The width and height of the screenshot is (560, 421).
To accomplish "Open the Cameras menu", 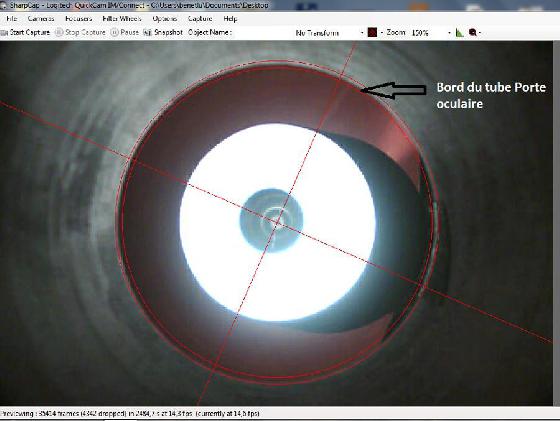I will (x=41, y=19).
